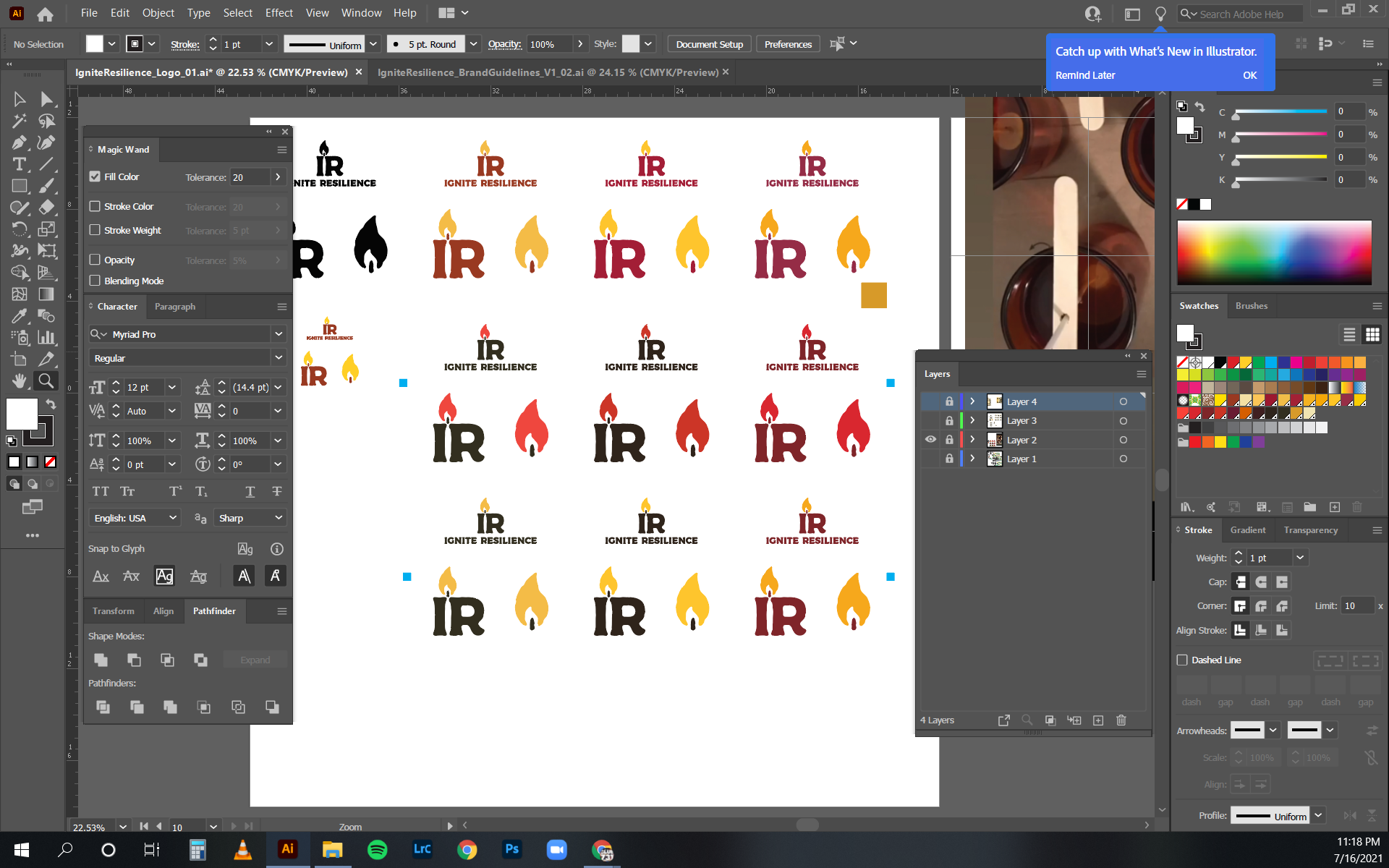Choose the Line Segment tool
Screen dimensions: 1389x868
tap(46, 164)
